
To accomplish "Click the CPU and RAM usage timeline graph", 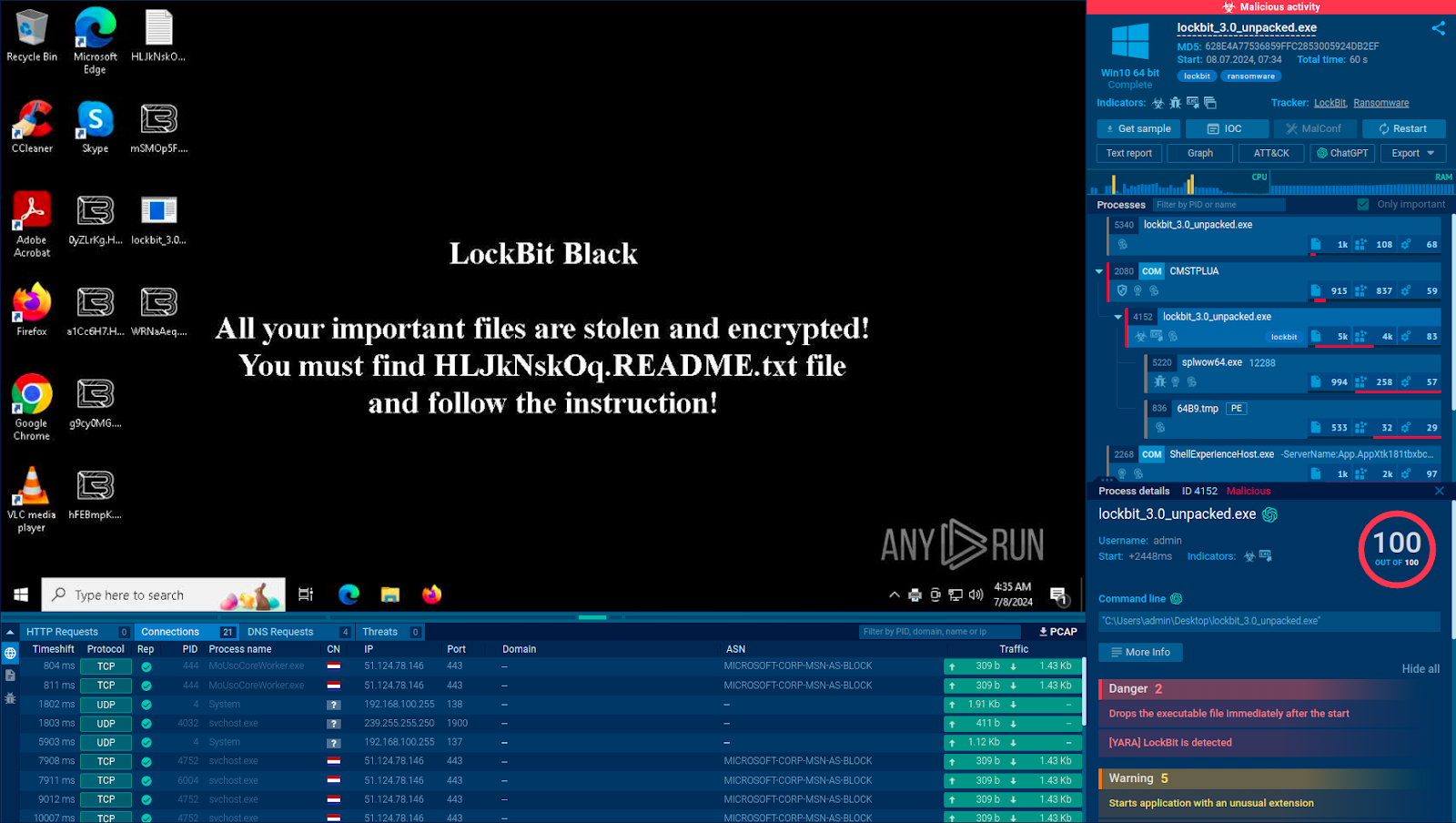I will pos(1270,183).
